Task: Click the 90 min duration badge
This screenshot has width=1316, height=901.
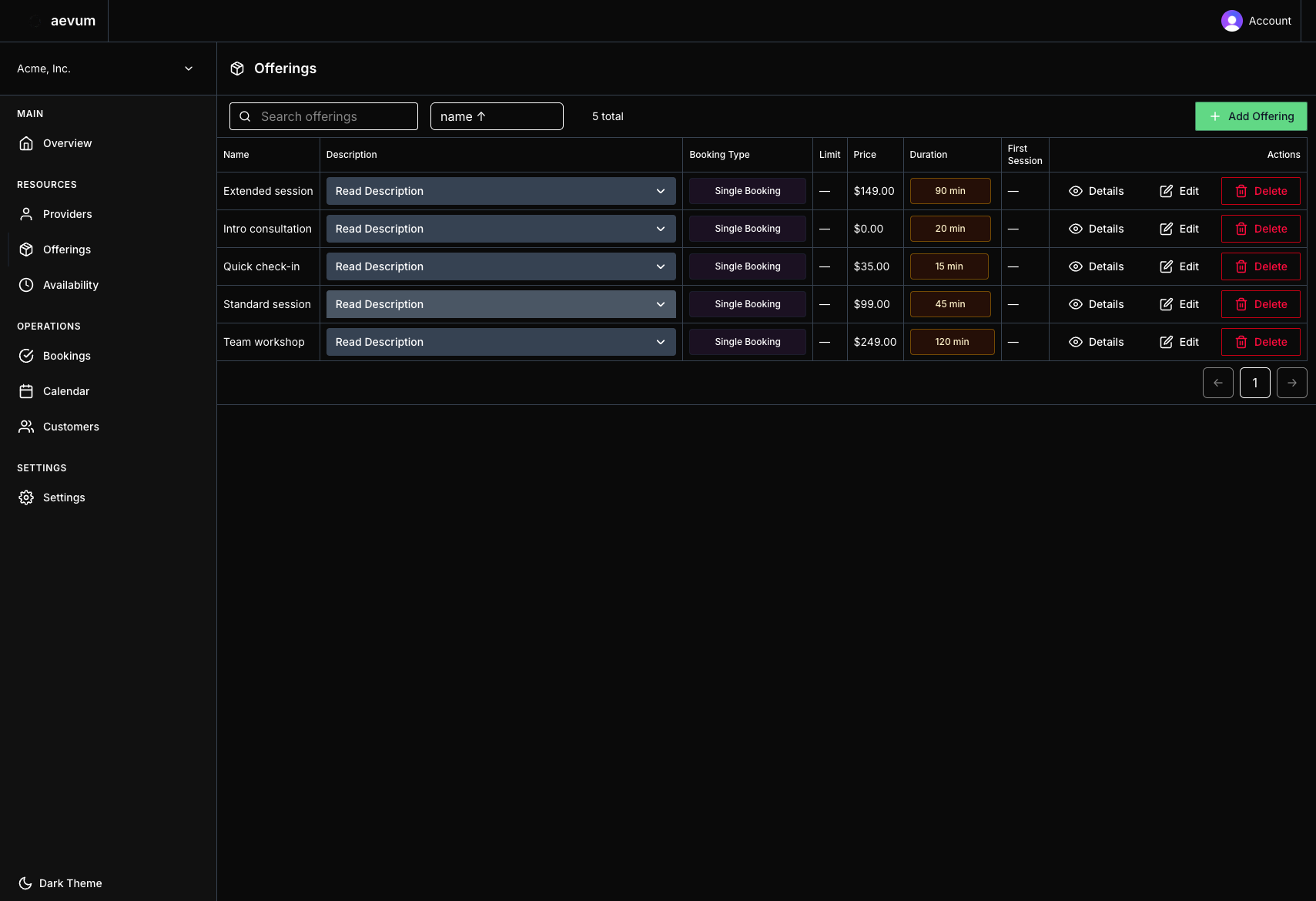Action: coord(950,191)
